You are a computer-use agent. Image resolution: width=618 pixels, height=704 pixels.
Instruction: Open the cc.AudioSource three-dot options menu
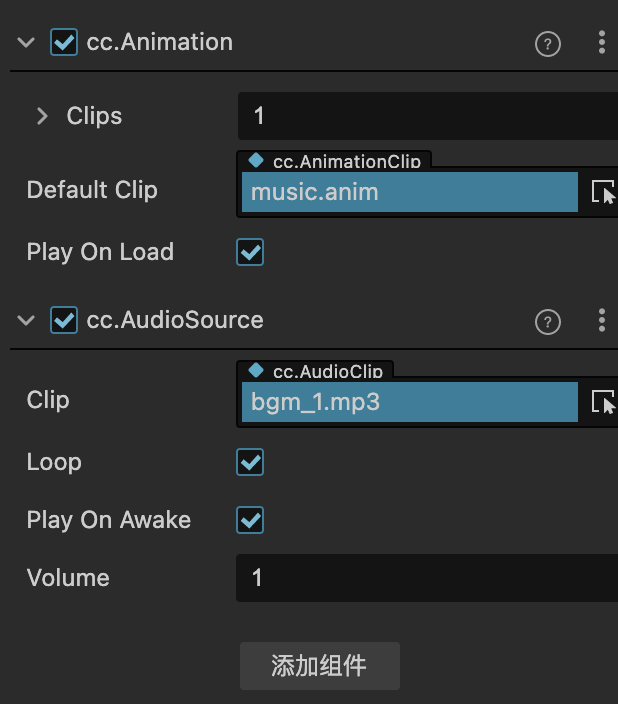tap(601, 320)
